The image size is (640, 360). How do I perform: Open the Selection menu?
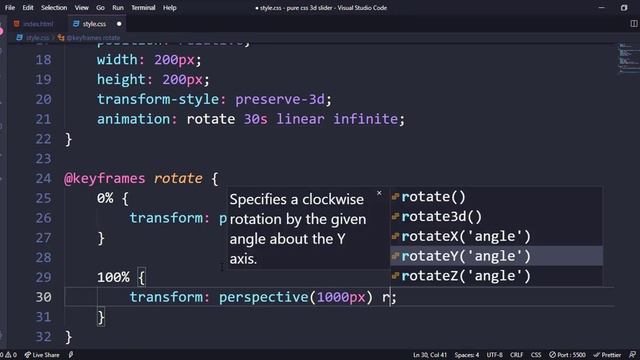[54, 7]
